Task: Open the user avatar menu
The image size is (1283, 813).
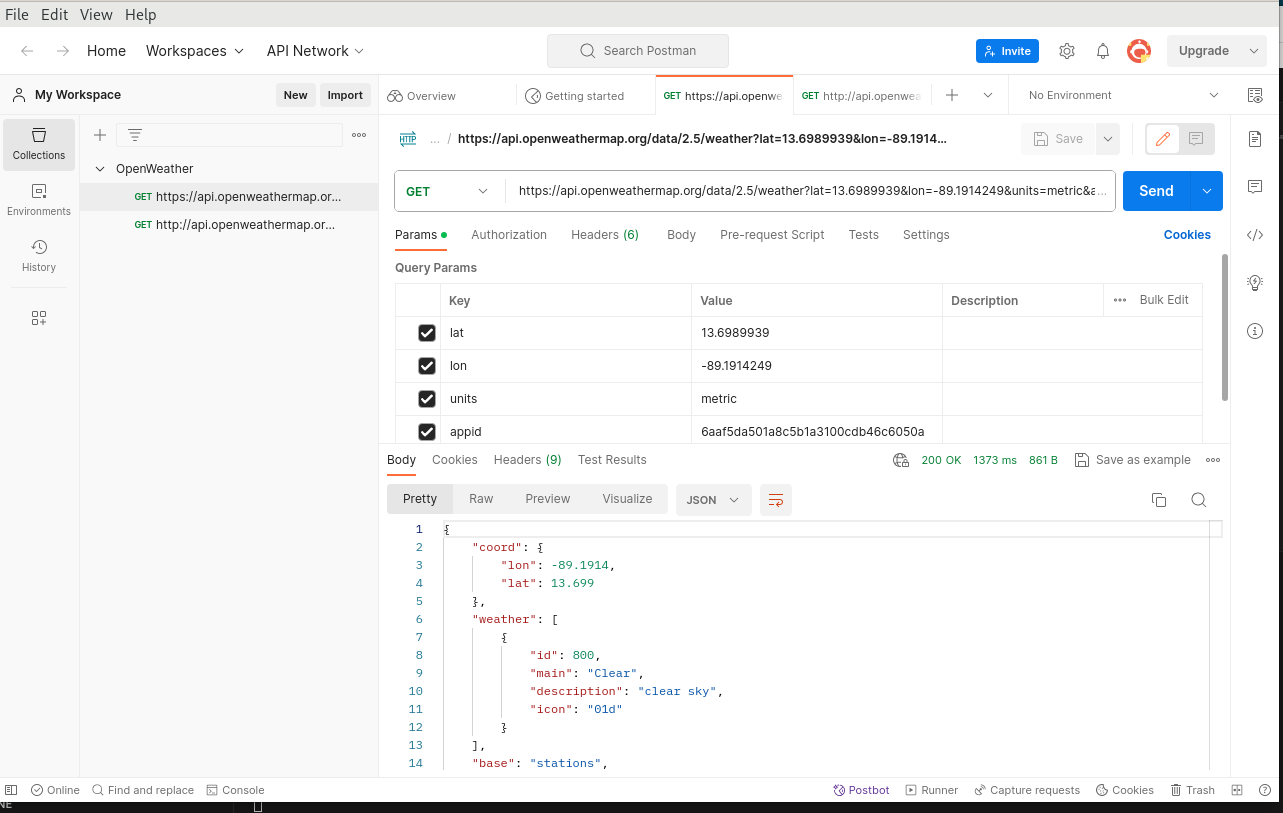Action: click(x=1139, y=51)
